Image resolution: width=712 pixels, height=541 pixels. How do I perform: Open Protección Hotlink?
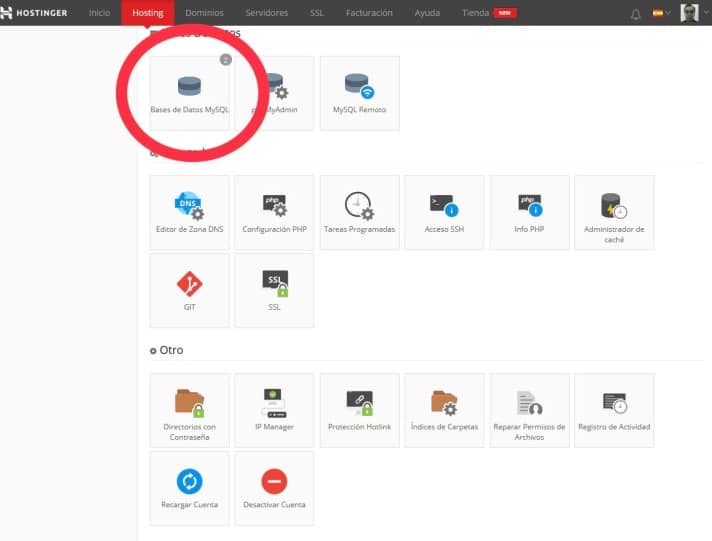[x=360, y=411]
